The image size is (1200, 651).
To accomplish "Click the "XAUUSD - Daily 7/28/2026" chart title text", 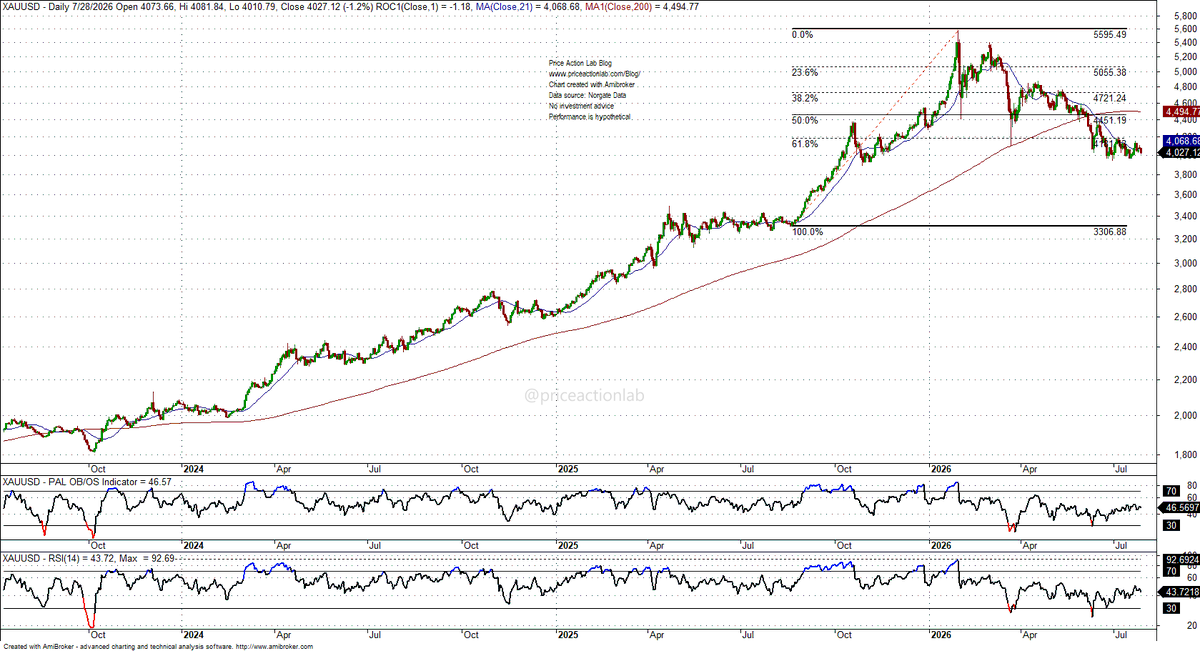I will point(59,7).
